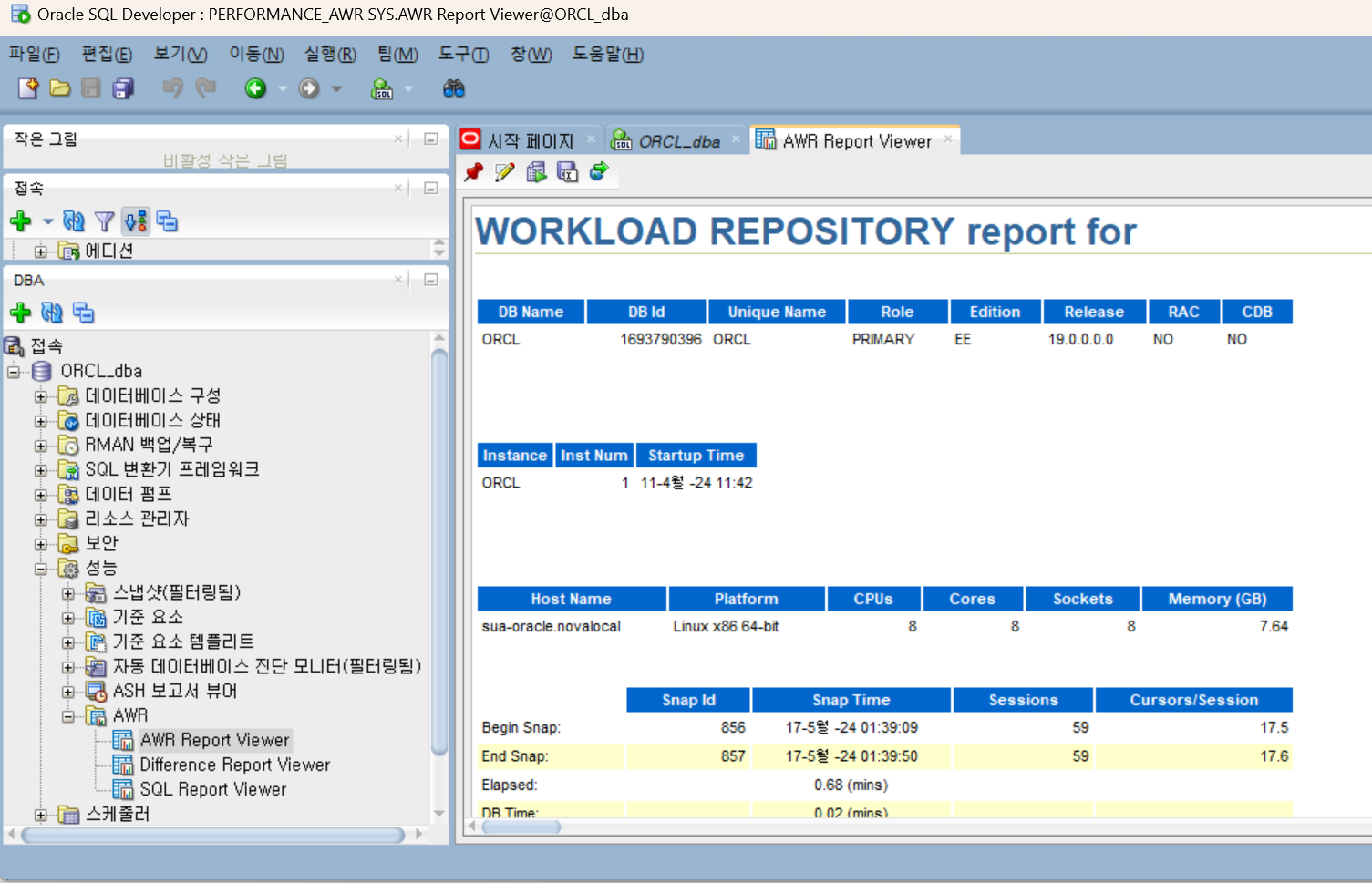Toggle the tree view button in 접속 toolbar

pyautogui.click(x=136, y=221)
